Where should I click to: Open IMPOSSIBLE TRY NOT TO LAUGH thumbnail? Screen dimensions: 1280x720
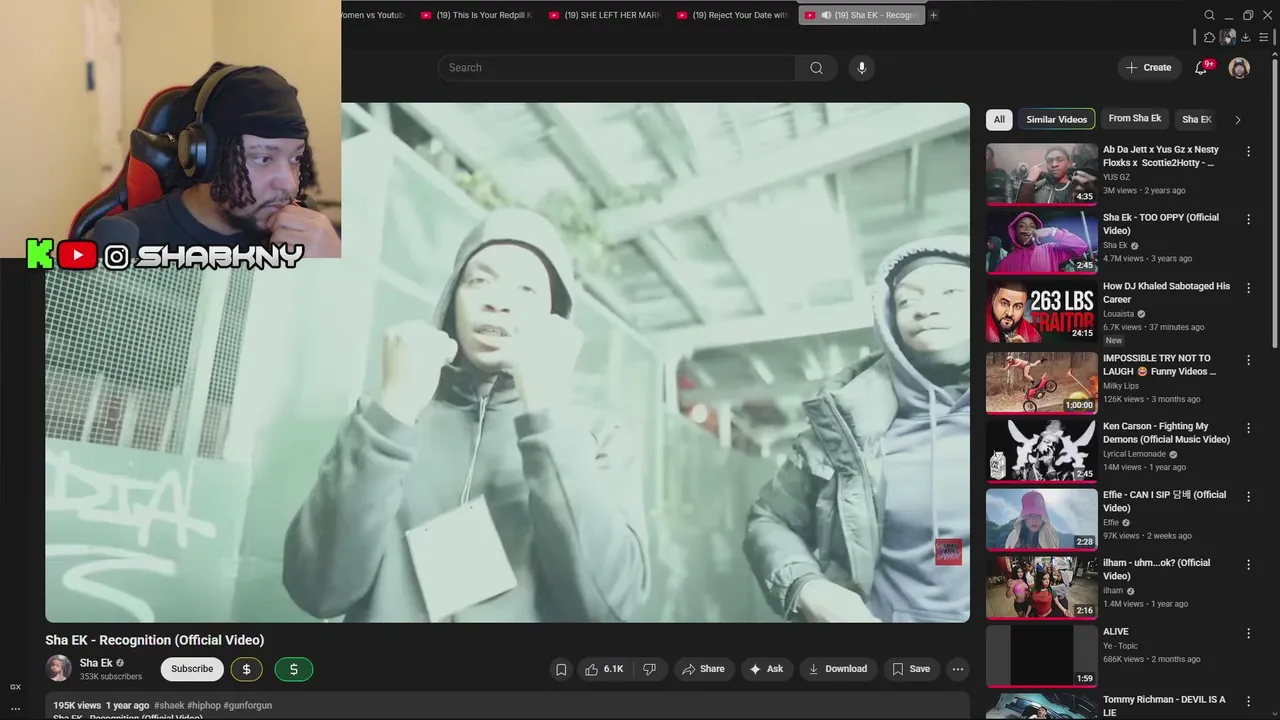(1041, 382)
